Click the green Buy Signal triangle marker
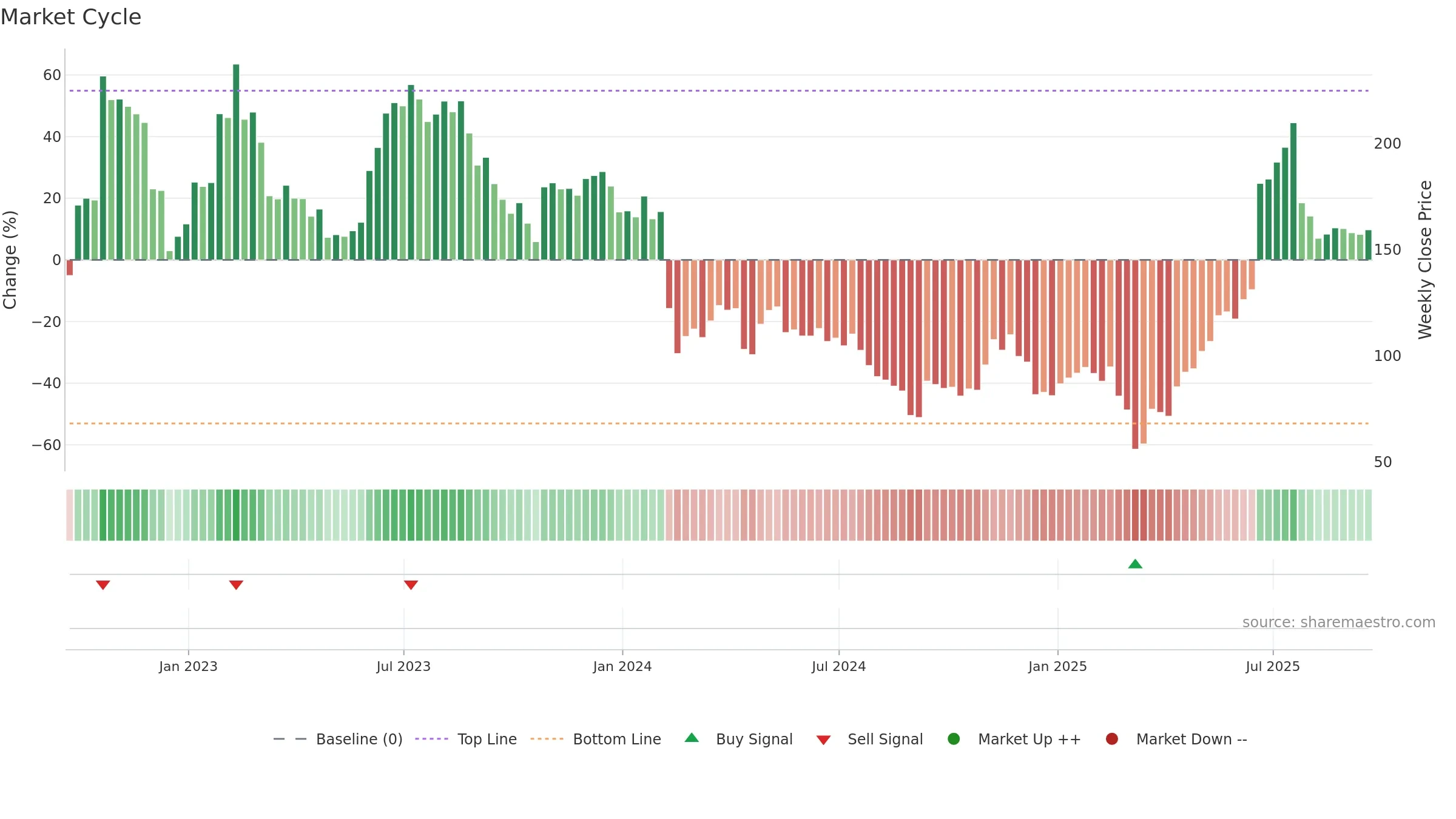1456x819 pixels. point(1135,564)
